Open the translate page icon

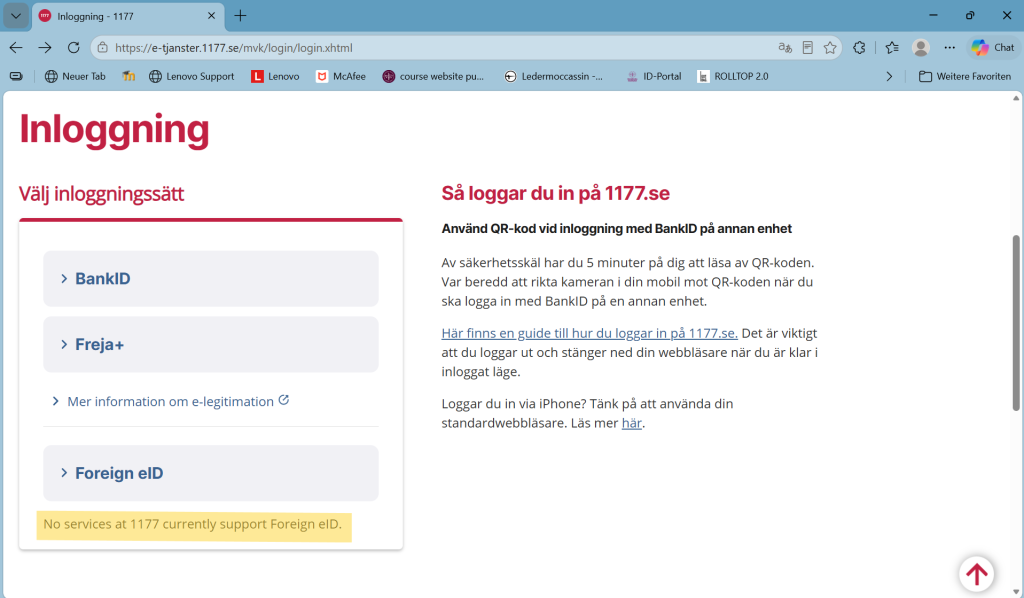point(784,48)
